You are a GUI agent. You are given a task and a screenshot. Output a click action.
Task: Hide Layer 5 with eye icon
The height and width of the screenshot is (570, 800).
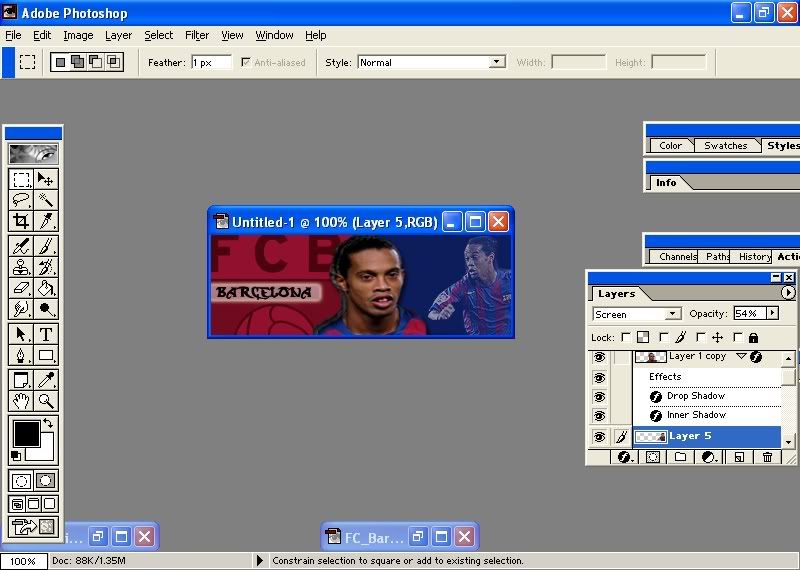(x=599, y=437)
